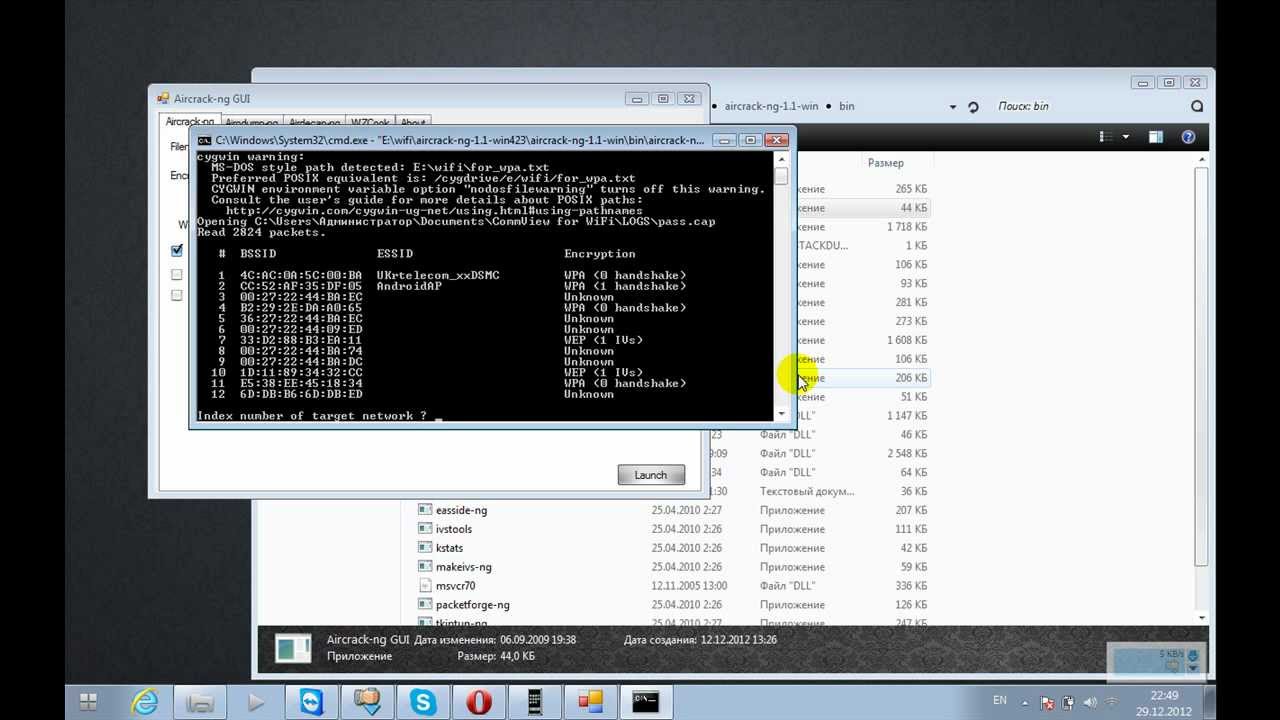Viewport: 1280px width, 720px height.
Task: Click the Aircrack-ng GUI thumbnail in details pane
Action: (293, 648)
